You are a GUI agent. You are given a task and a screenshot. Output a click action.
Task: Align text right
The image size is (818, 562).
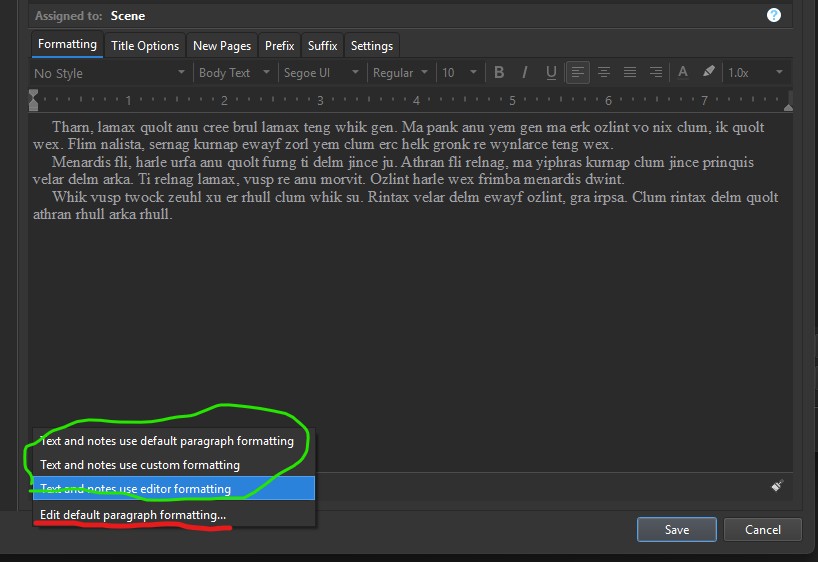[656, 73]
